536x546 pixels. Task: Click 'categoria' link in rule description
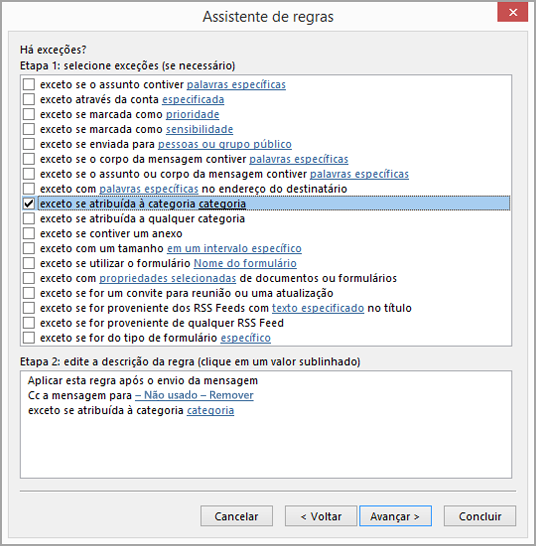pyautogui.click(x=210, y=411)
